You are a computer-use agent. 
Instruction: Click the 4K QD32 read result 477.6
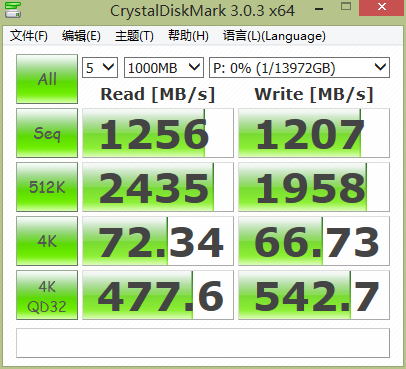click(x=158, y=295)
